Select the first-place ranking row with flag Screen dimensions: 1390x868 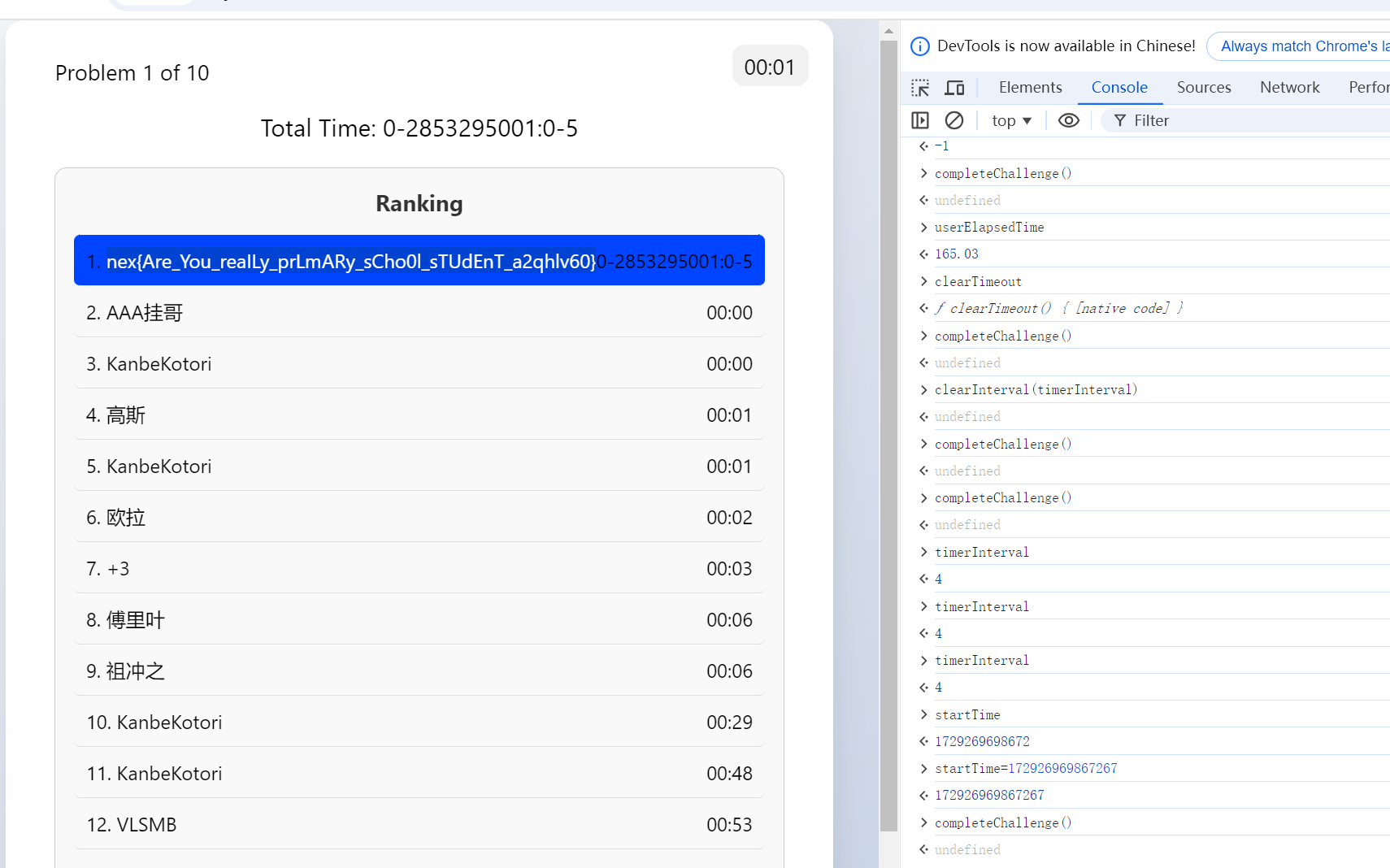click(419, 261)
